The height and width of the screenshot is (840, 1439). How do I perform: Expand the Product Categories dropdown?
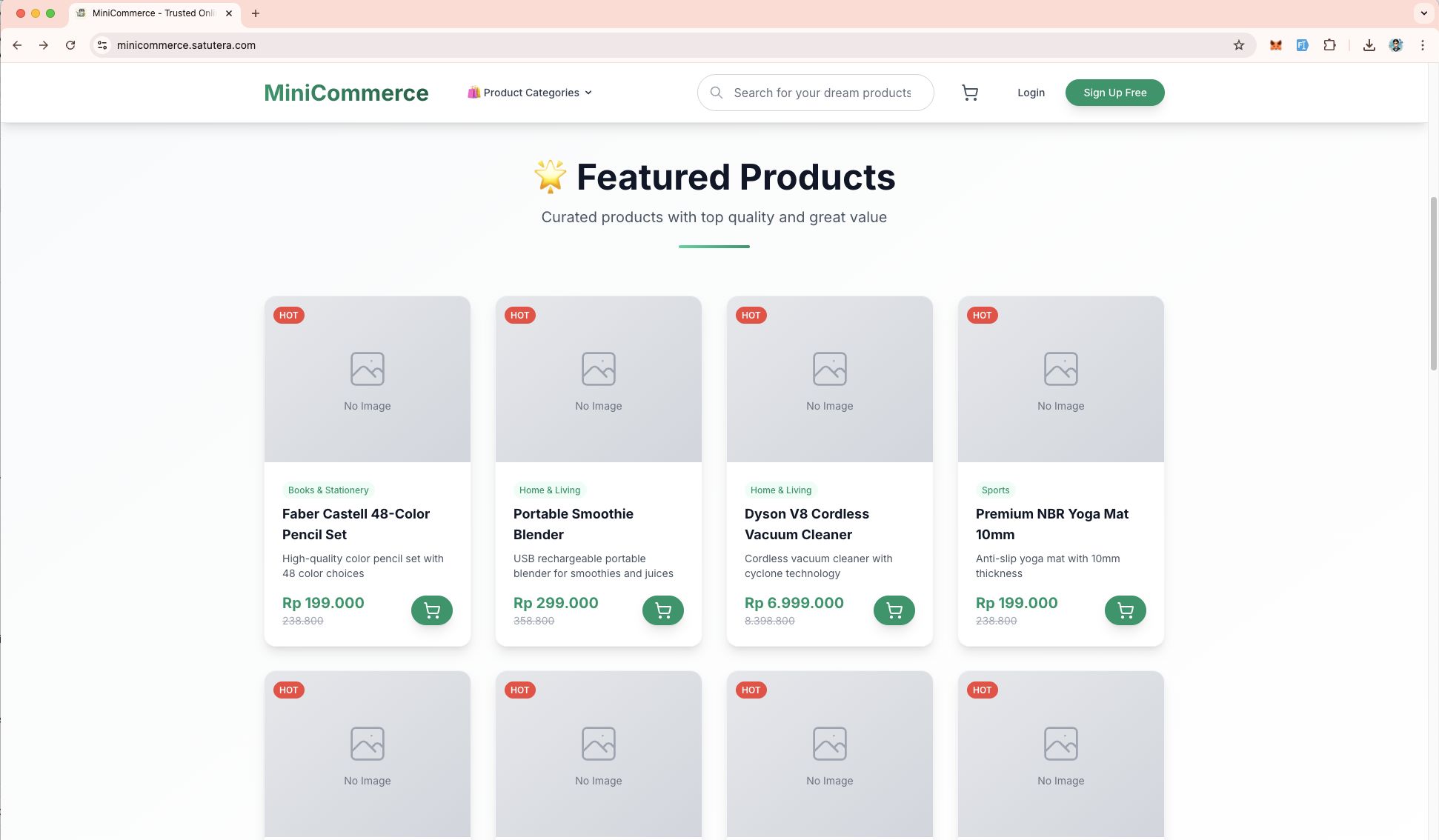point(530,93)
